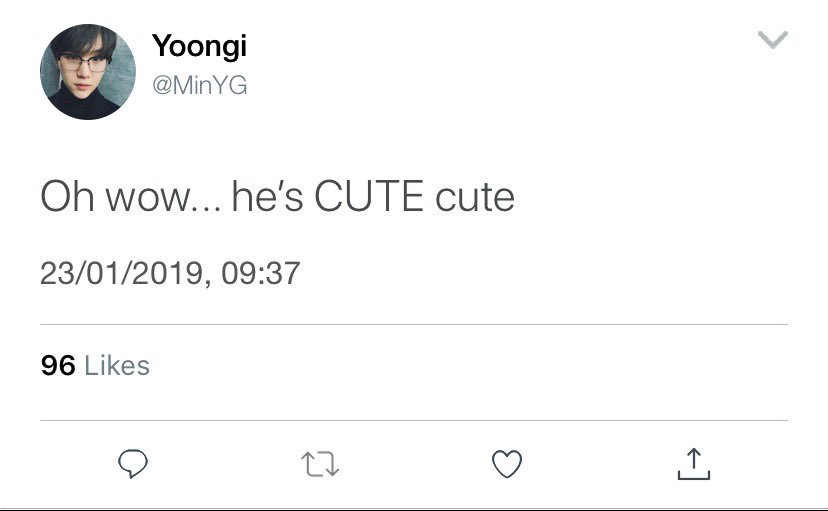828x511 pixels.
Task: Retweet this tweet using the arrows icon
Action: tap(320, 464)
